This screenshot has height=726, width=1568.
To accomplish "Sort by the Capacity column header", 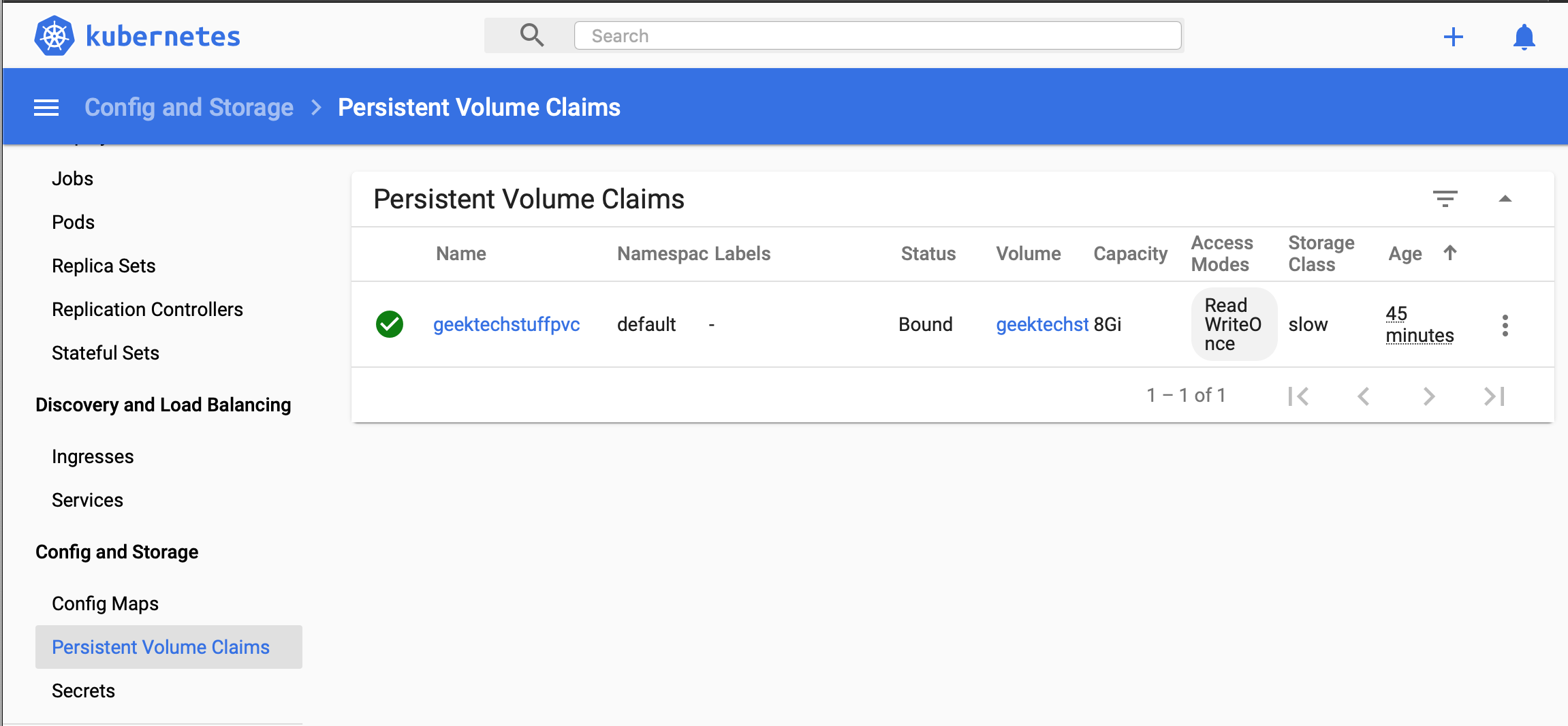I will (x=1130, y=254).
